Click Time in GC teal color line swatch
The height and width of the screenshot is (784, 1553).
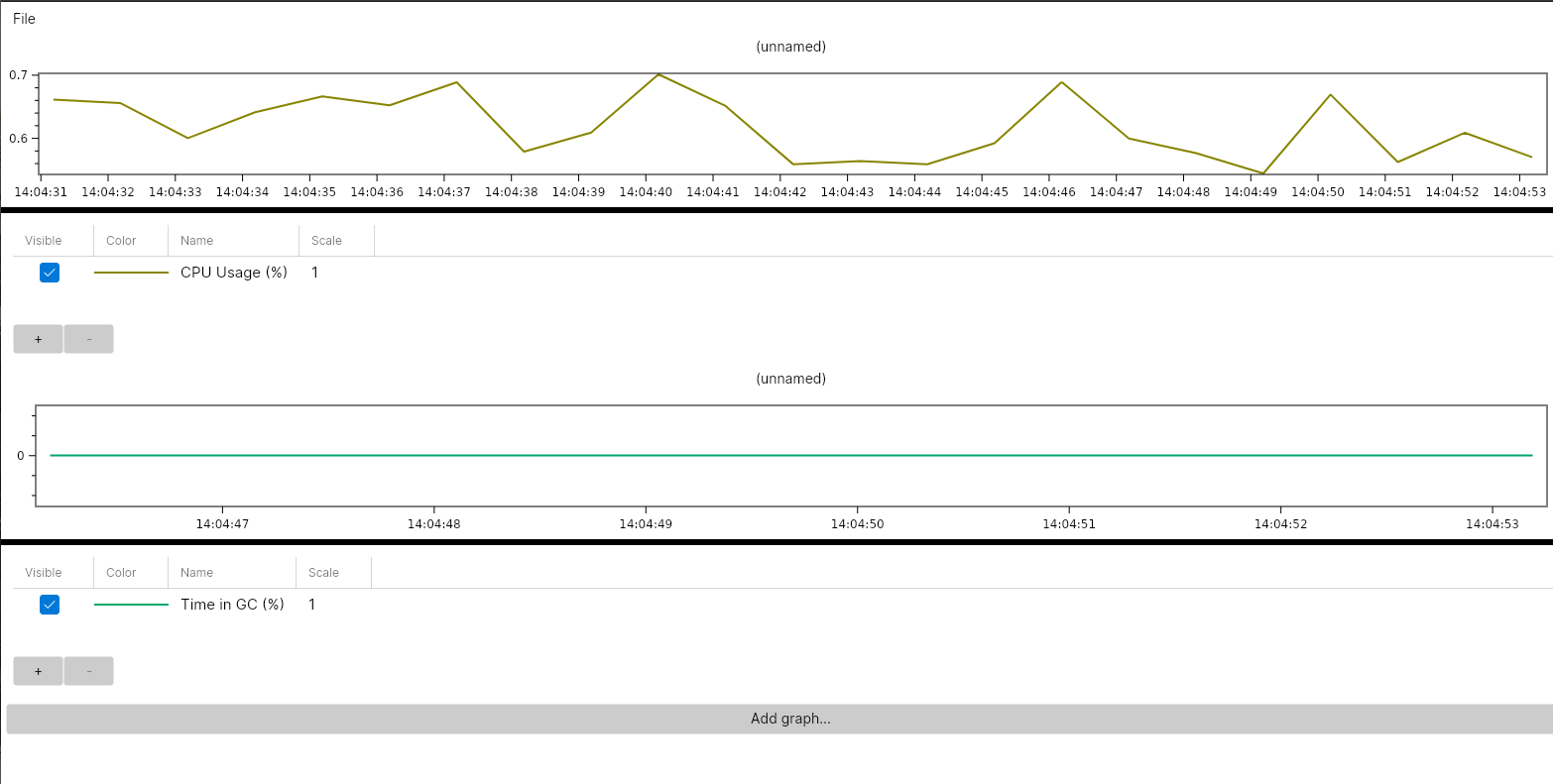(x=131, y=605)
